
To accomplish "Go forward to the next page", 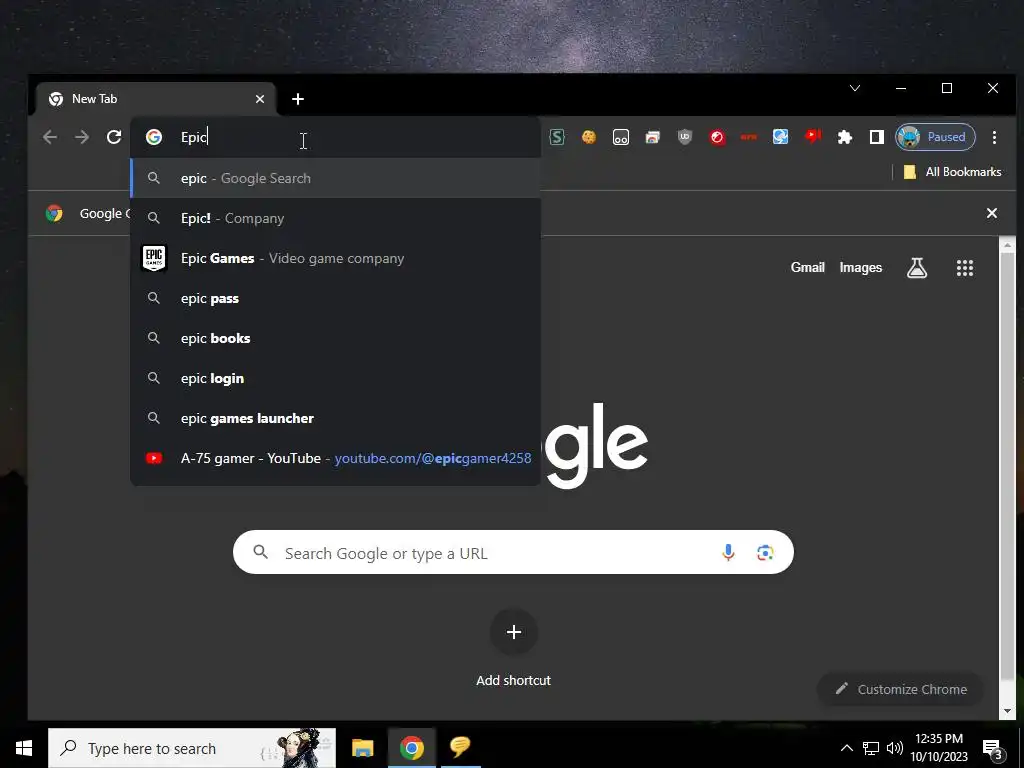I will pyautogui.click(x=82, y=137).
